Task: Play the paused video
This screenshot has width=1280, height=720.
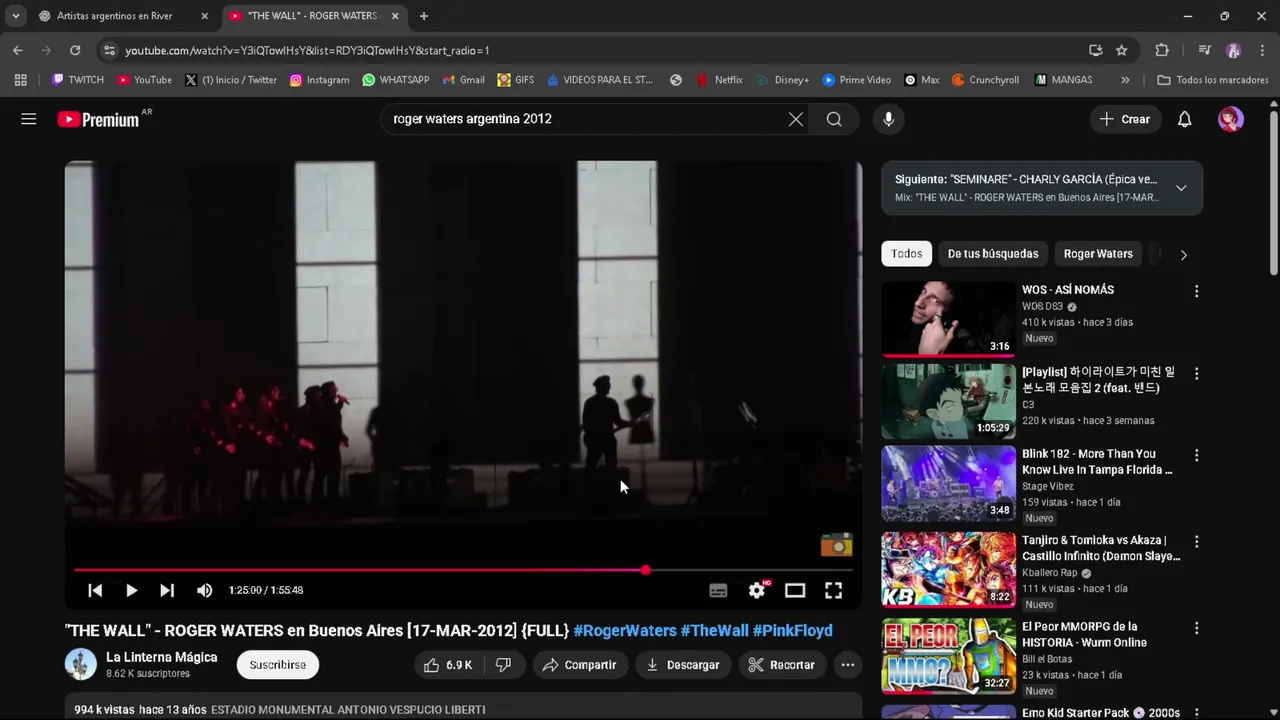Action: (x=131, y=590)
